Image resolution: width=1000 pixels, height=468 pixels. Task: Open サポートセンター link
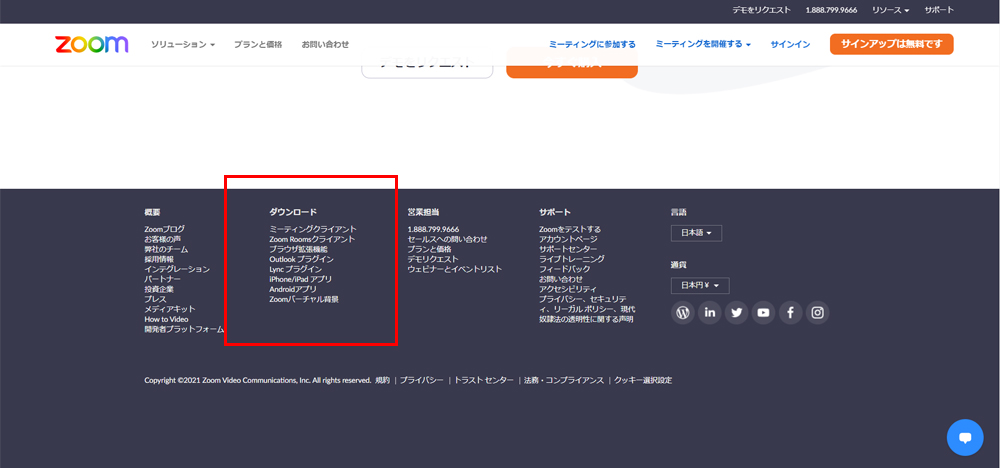[568, 249]
